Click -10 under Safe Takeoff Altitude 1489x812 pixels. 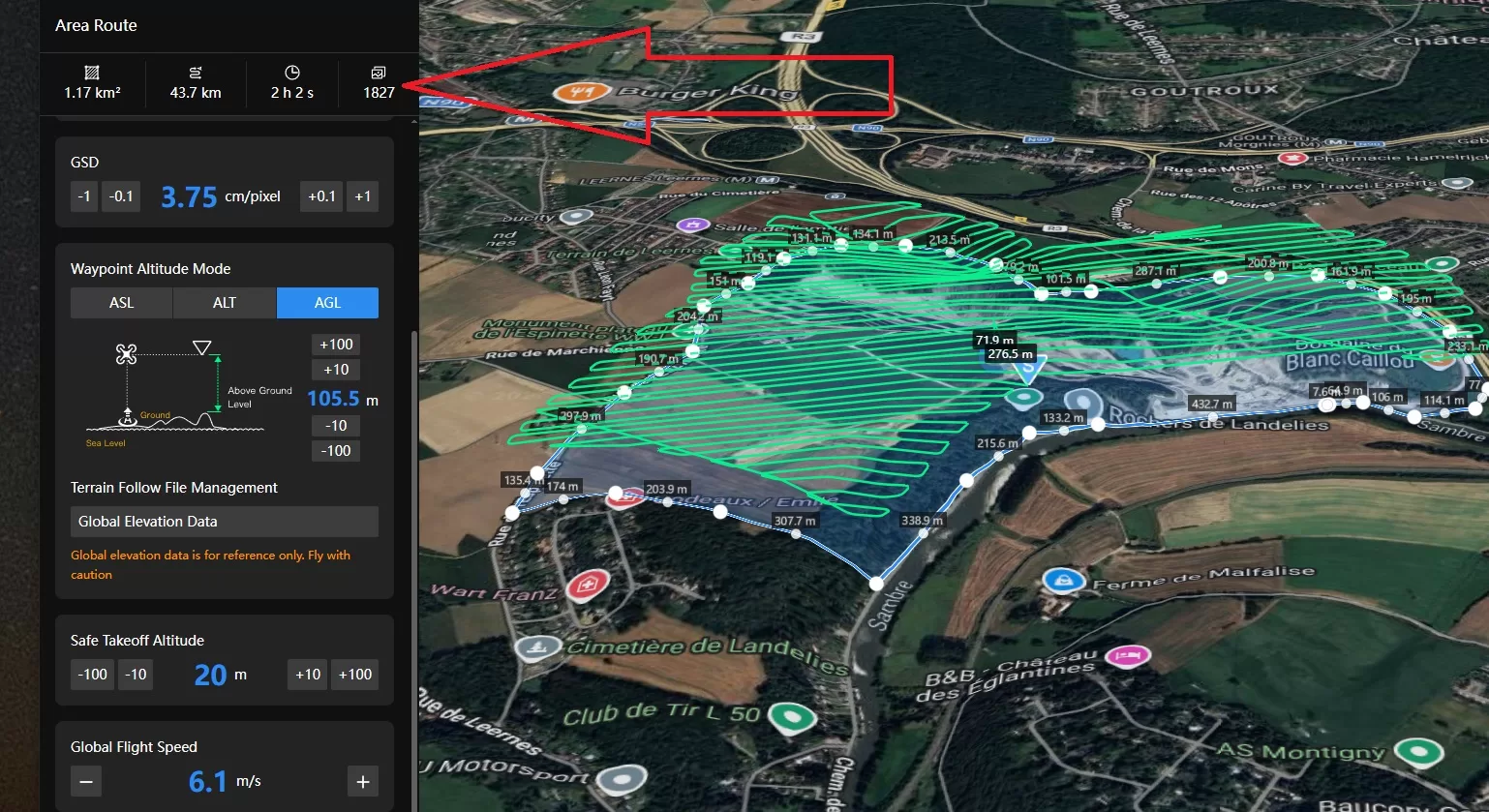pos(135,674)
